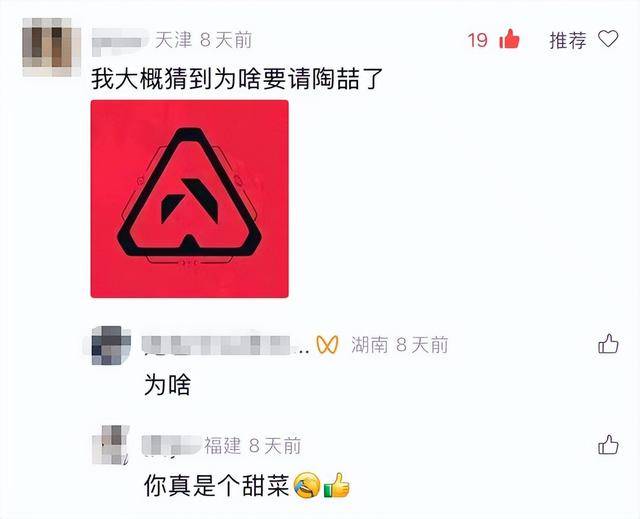640x519 pixels.
Task: Like the top comment with red thumbs-up
Action: click(x=509, y=39)
